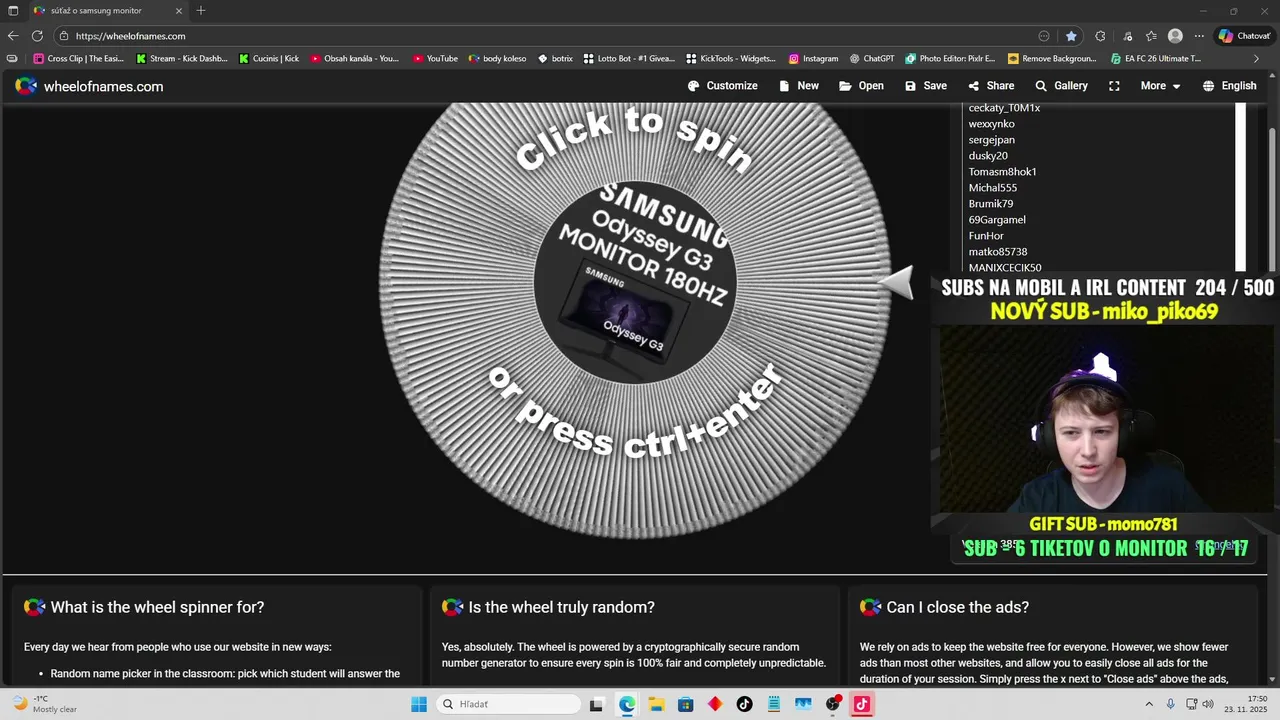This screenshot has width=1280, height=720.
Task: Open 'body koleso' bookmark
Action: pyautogui.click(x=497, y=59)
